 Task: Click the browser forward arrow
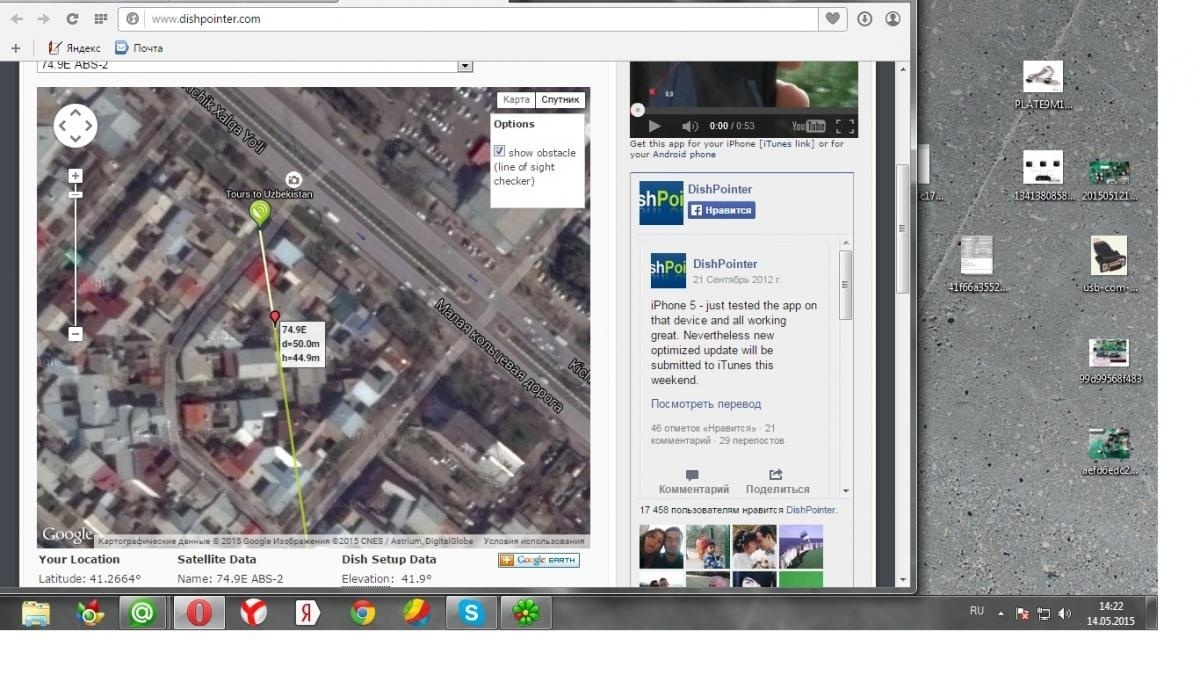(43, 19)
